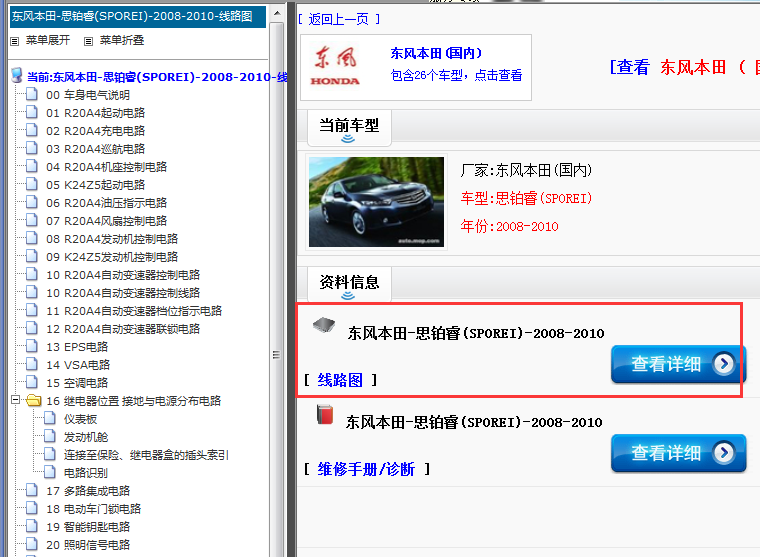
Task: Open 19 智能钥匙电路
Action: pyautogui.click(x=88, y=526)
